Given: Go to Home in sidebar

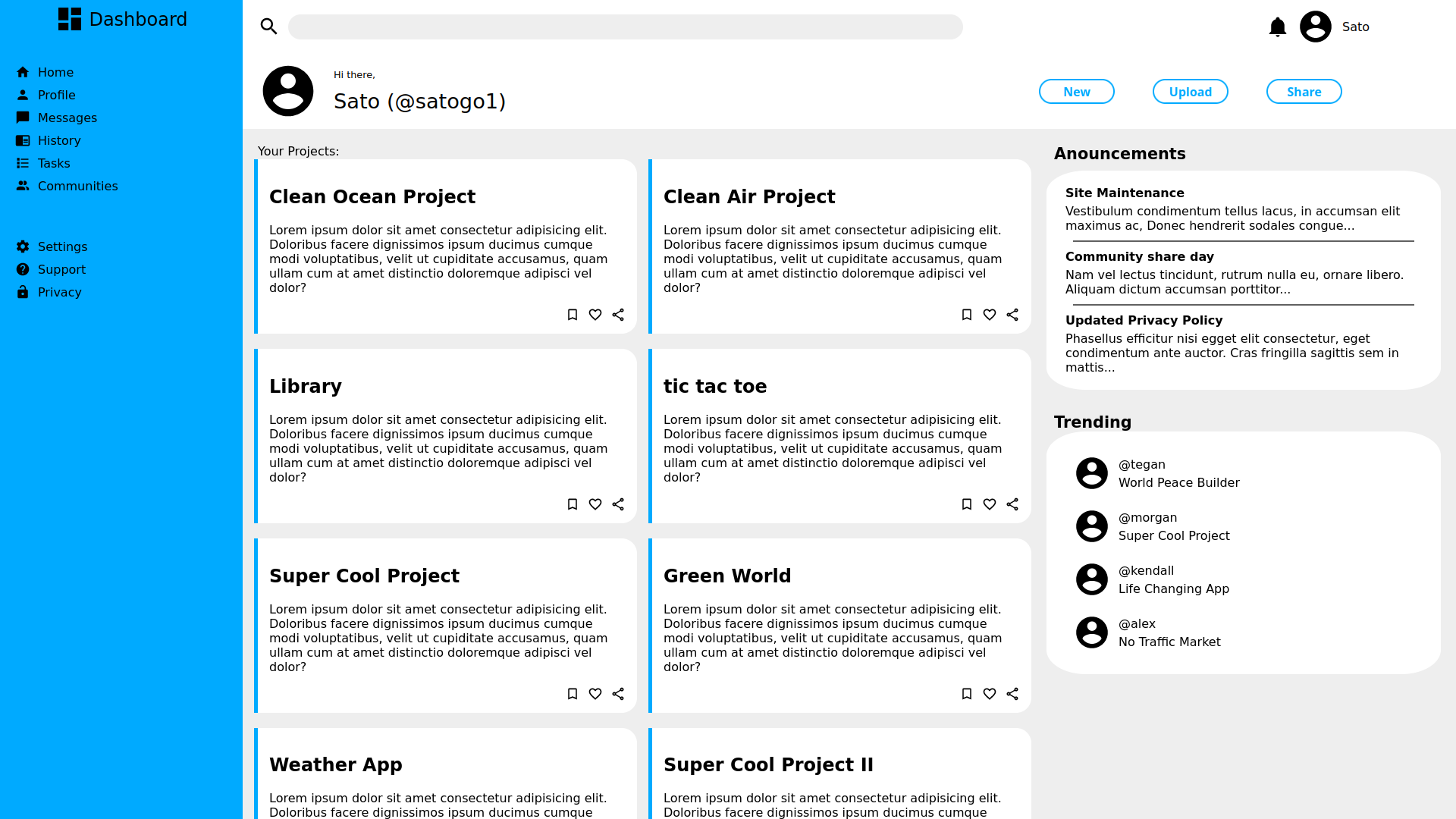Looking at the screenshot, I should (45, 72).
